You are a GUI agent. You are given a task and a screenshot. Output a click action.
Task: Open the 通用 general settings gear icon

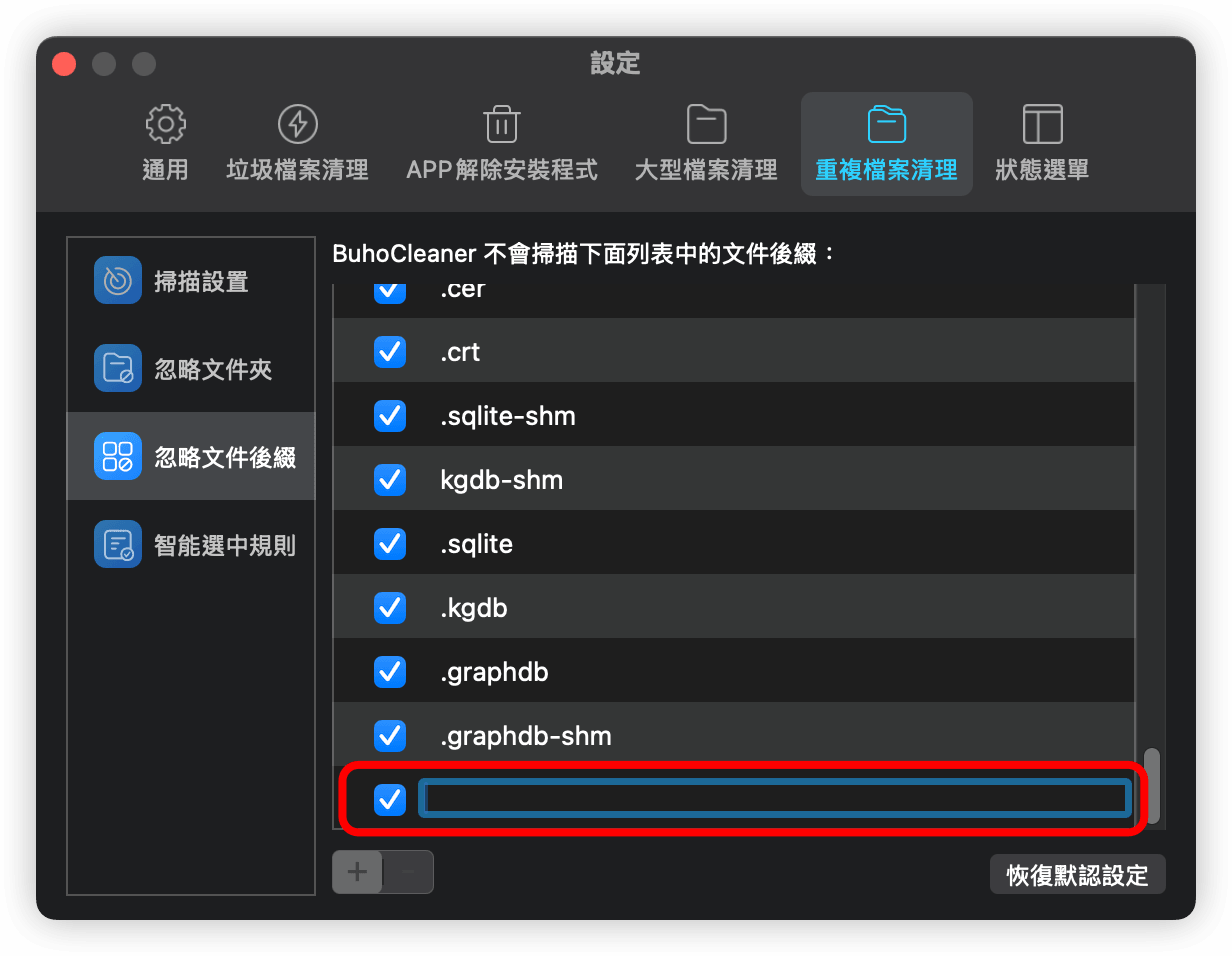pos(165,124)
